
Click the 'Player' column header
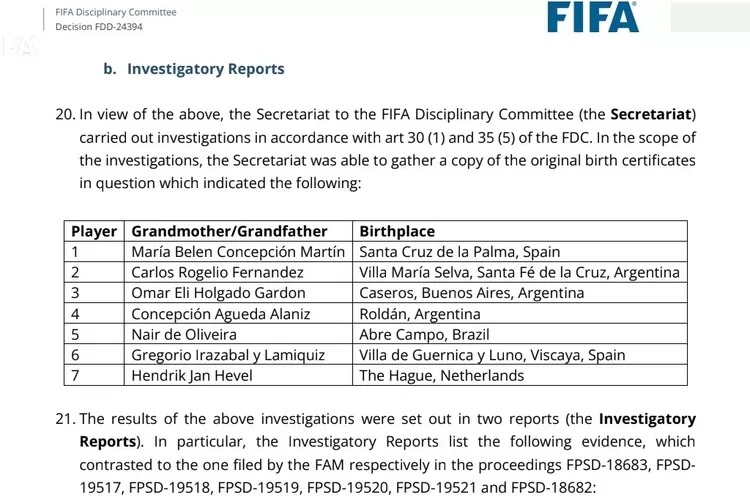(94, 231)
